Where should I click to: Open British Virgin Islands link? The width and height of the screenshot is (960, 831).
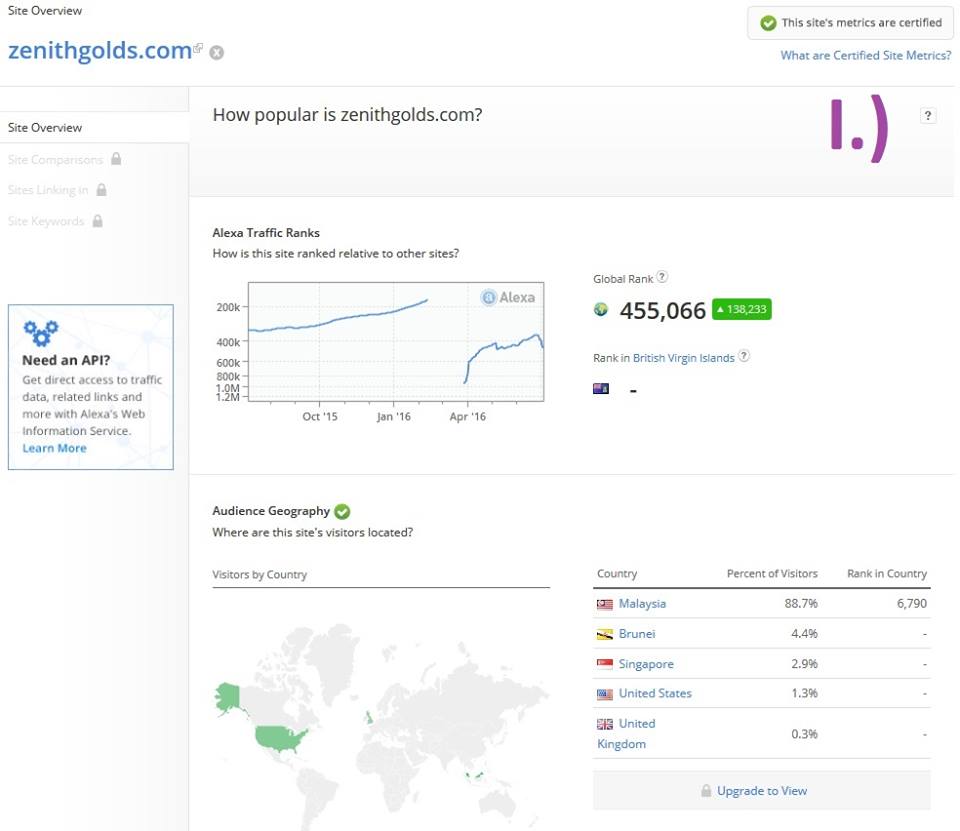tap(683, 358)
